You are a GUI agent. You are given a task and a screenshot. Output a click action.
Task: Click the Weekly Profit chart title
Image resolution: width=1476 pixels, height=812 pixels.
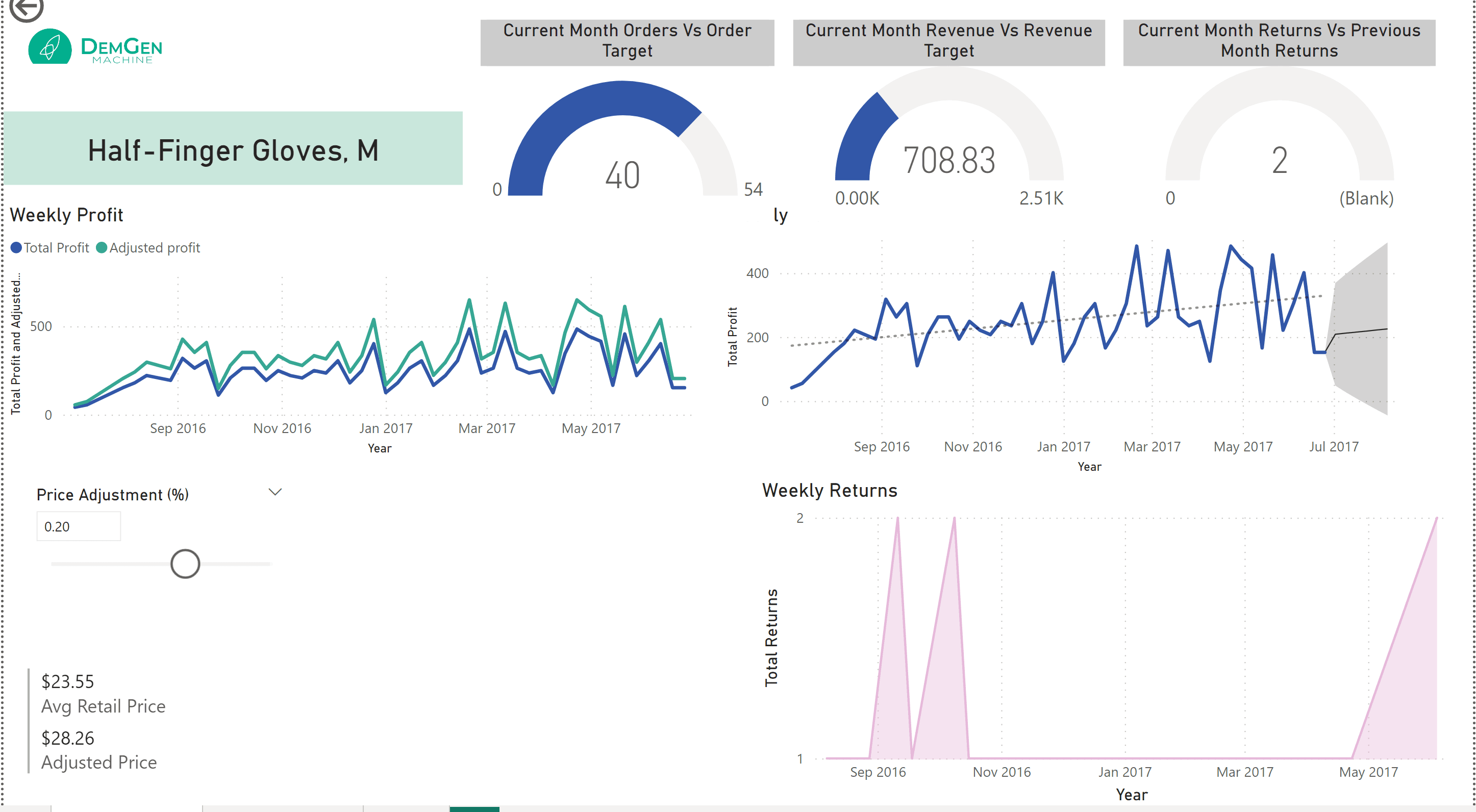[66, 215]
